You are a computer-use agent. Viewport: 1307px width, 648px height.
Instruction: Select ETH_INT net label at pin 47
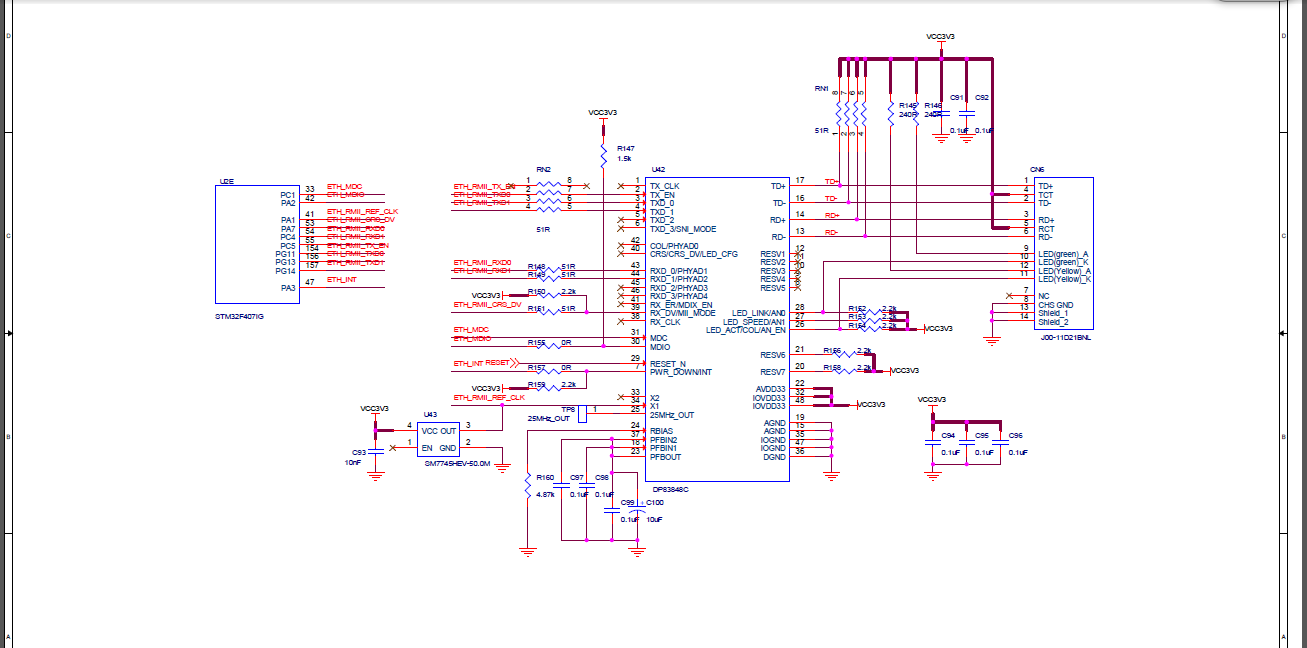[x=342, y=280]
